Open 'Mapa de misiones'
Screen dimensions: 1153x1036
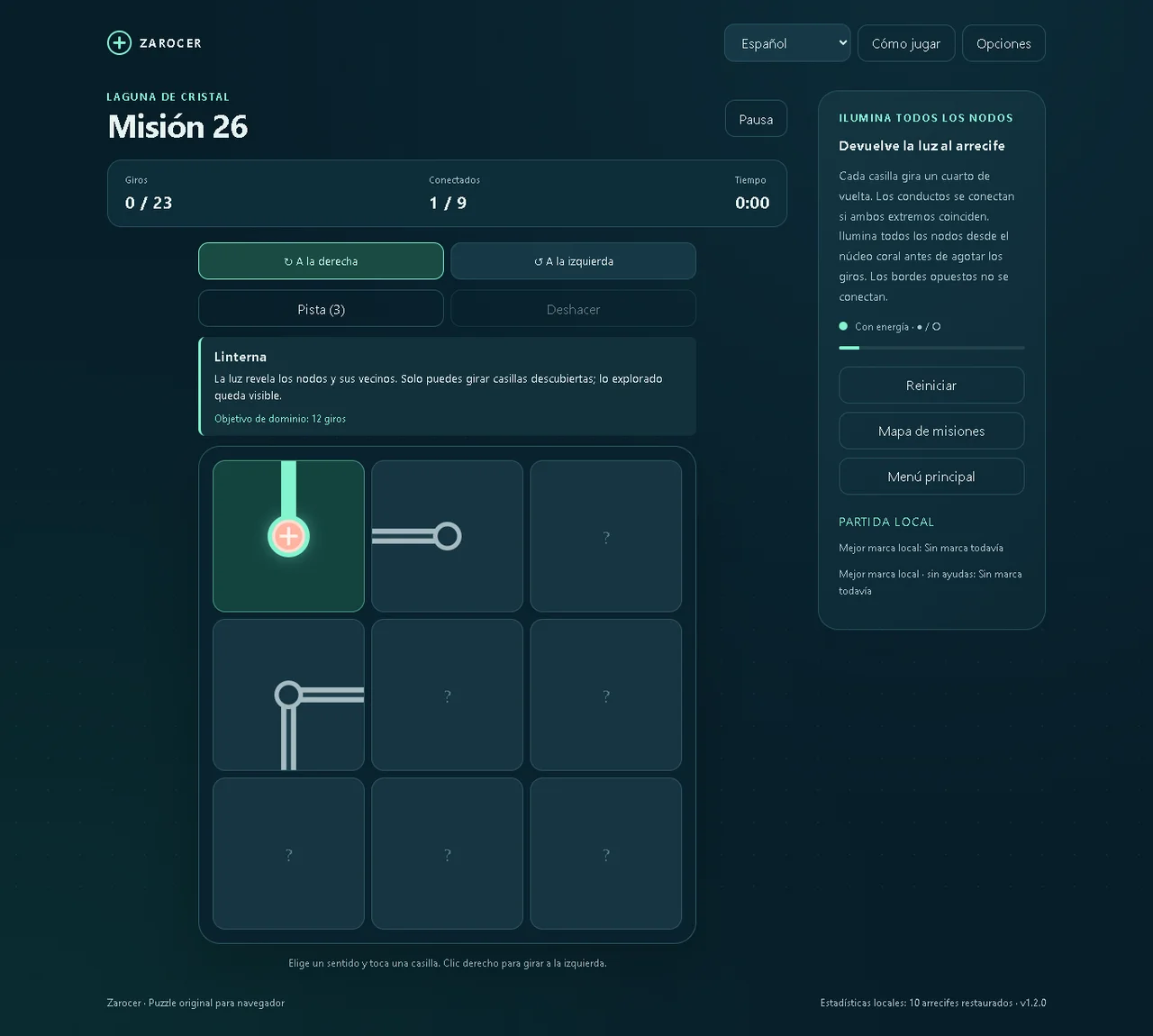[x=931, y=431]
